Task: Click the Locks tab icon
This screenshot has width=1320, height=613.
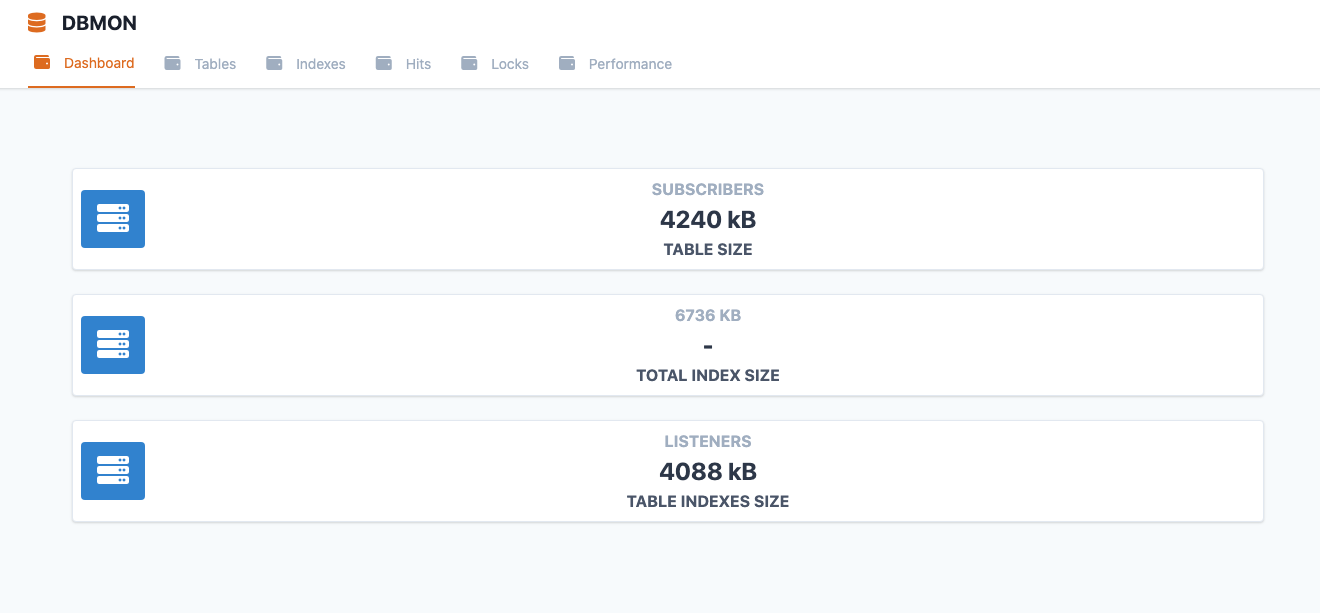Action: (468, 62)
